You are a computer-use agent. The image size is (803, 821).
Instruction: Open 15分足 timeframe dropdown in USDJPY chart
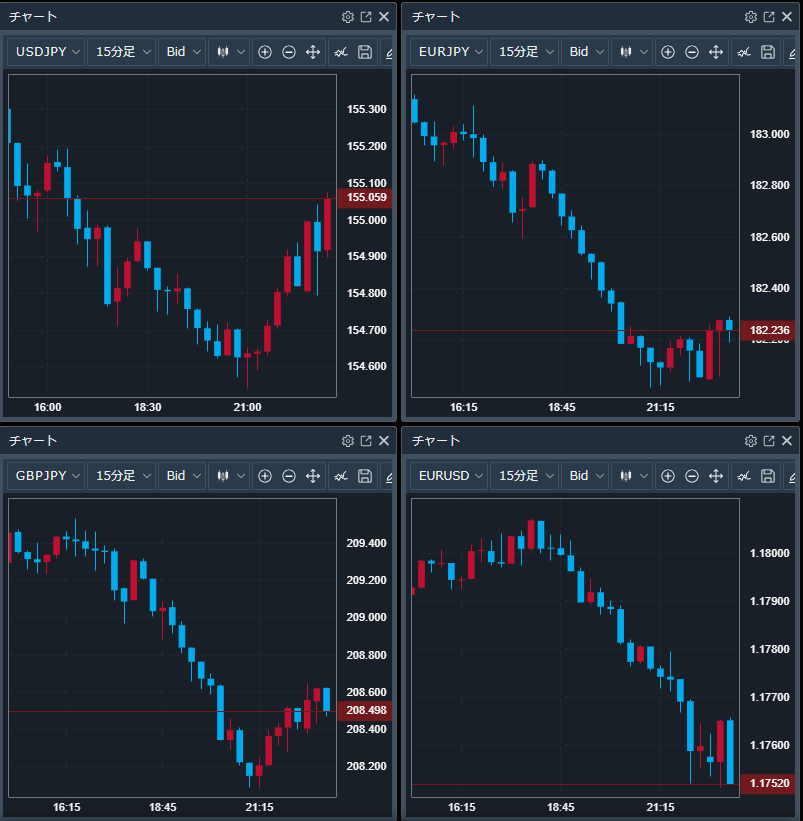[121, 52]
